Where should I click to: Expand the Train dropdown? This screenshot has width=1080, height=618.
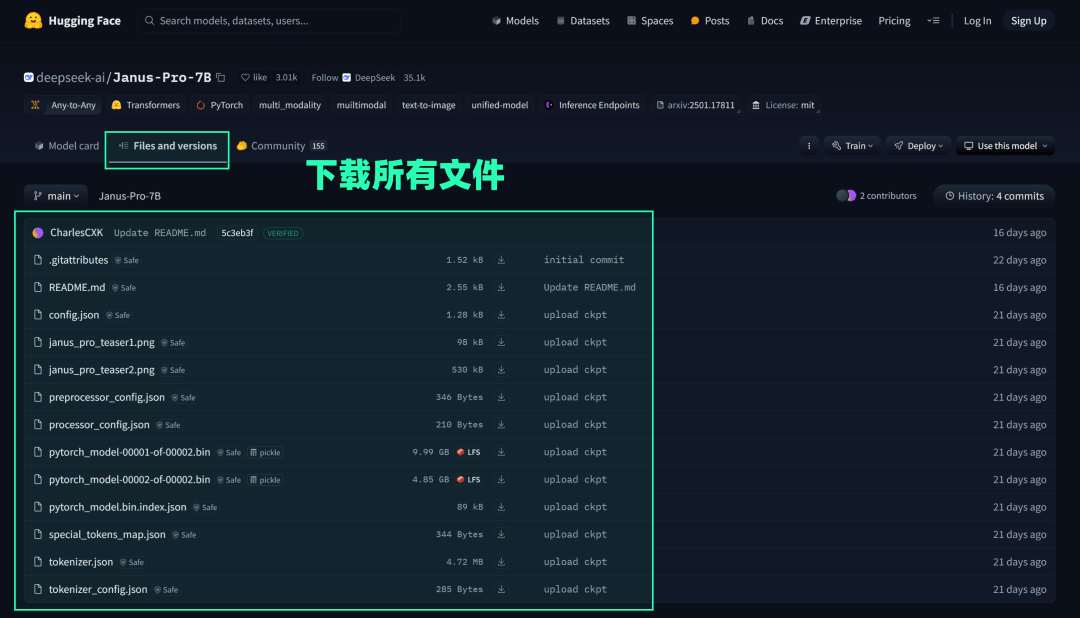pyautogui.click(x=852, y=146)
